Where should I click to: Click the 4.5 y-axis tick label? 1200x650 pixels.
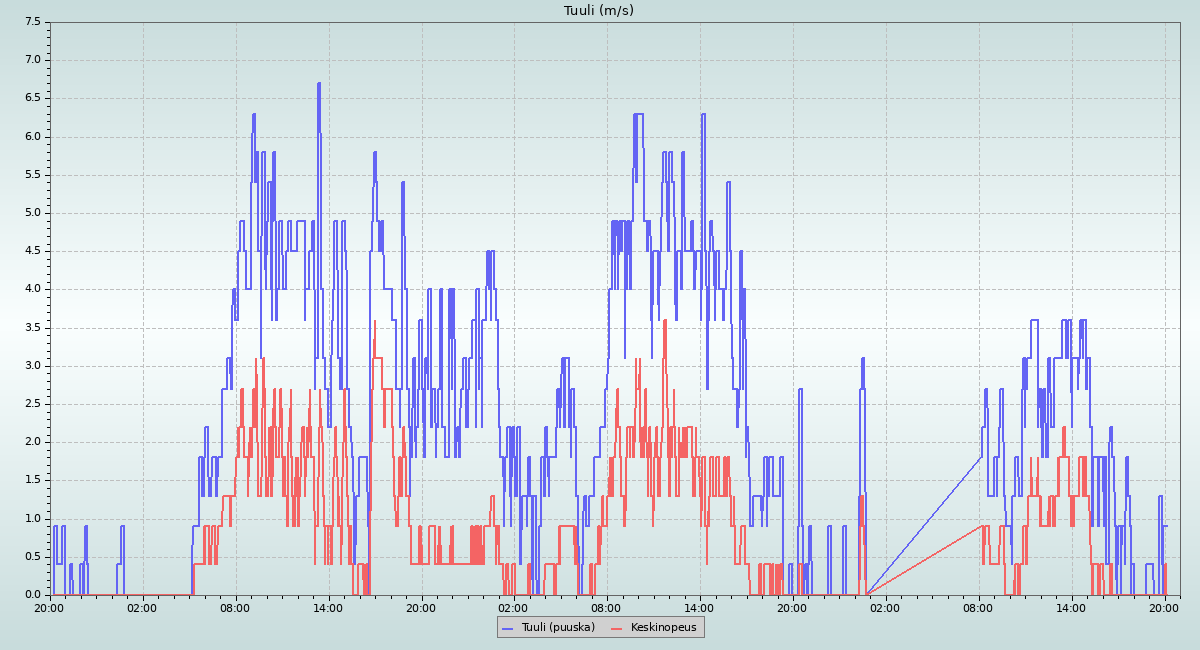point(34,251)
